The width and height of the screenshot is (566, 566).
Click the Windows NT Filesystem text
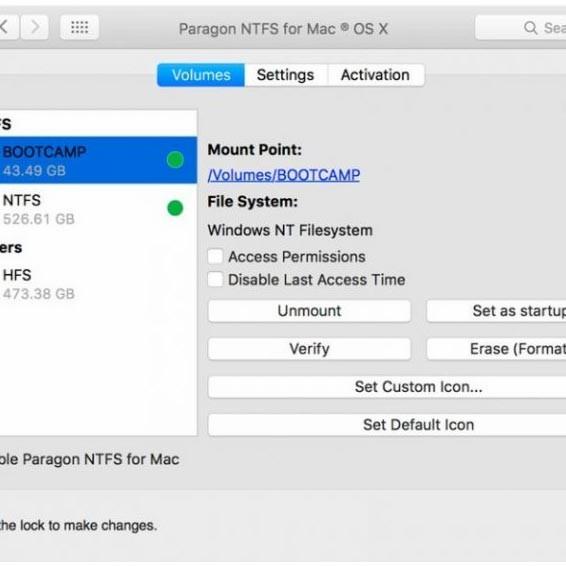tap(290, 230)
